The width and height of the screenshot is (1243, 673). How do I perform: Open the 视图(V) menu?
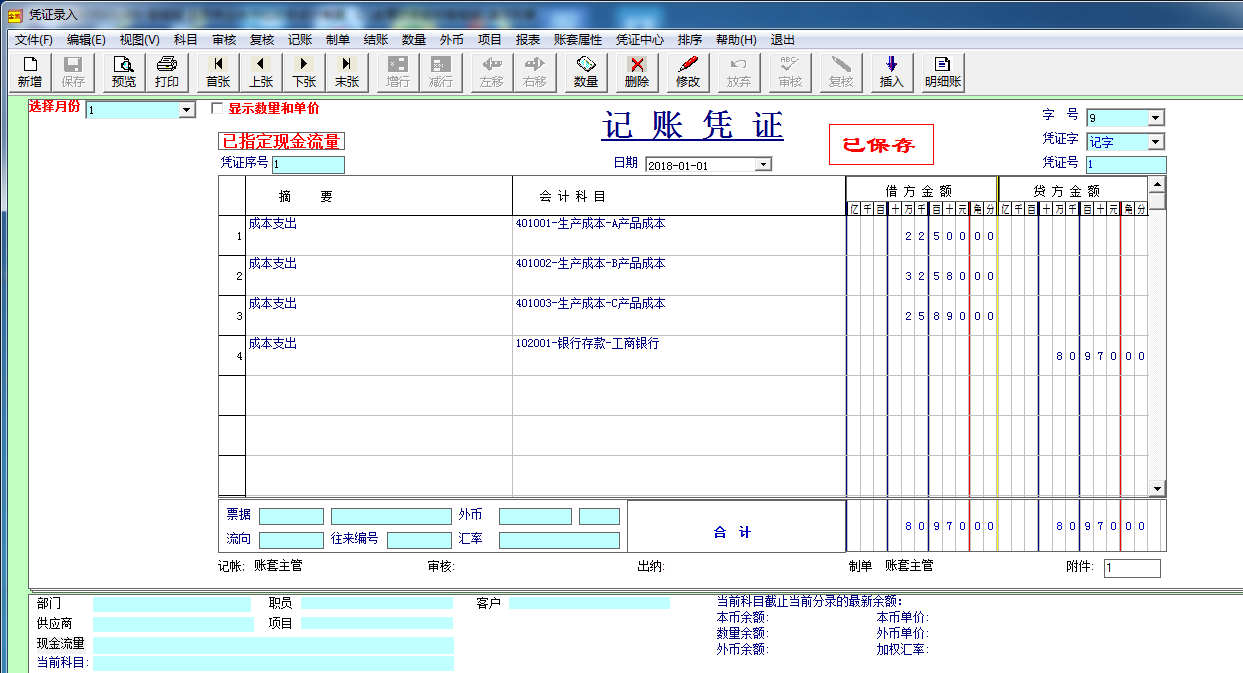tap(139, 40)
